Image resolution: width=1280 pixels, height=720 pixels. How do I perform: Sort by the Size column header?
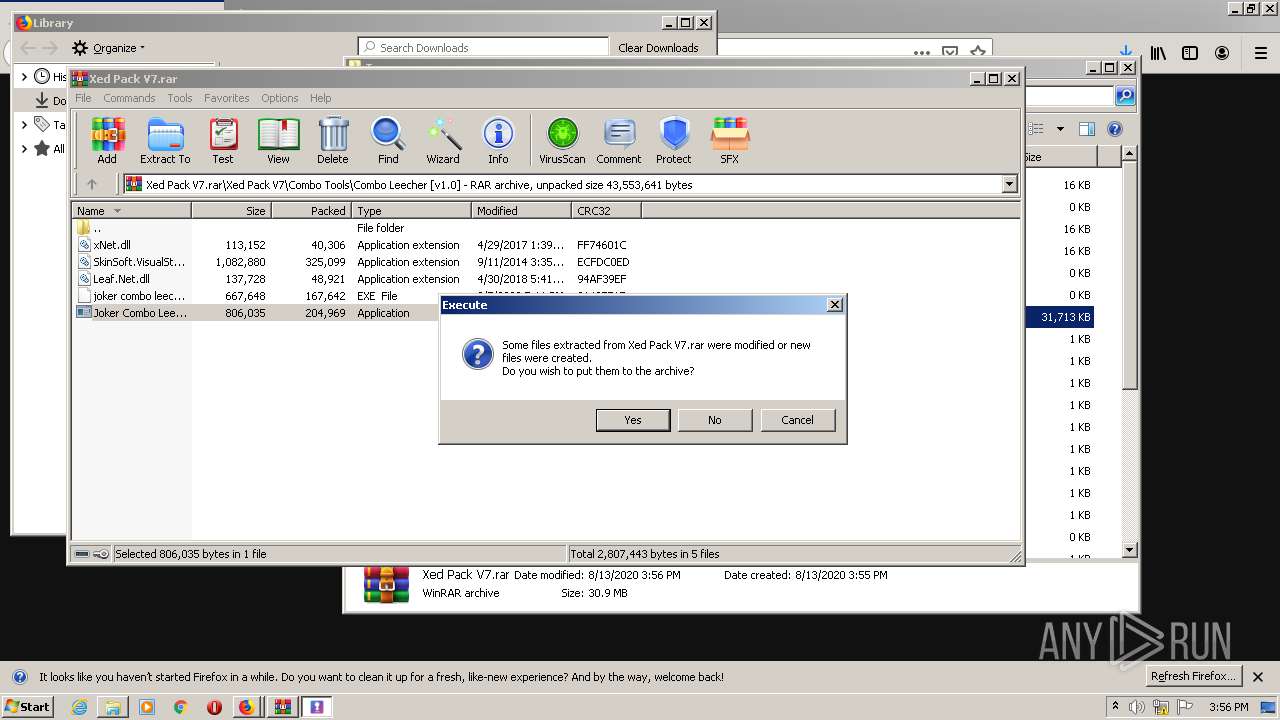[x=231, y=211]
